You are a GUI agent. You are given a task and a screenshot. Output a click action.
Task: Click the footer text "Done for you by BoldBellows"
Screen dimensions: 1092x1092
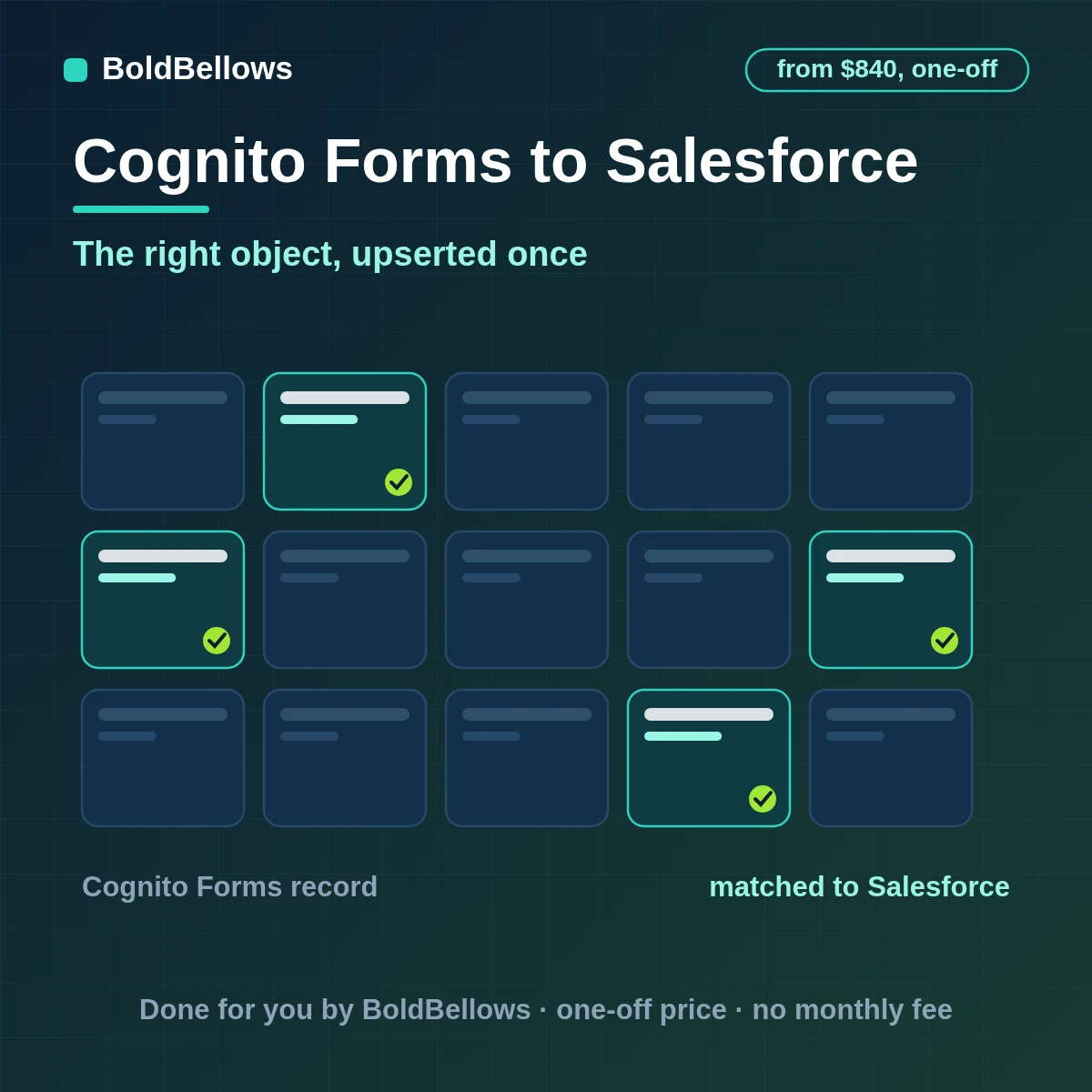tap(335, 1010)
